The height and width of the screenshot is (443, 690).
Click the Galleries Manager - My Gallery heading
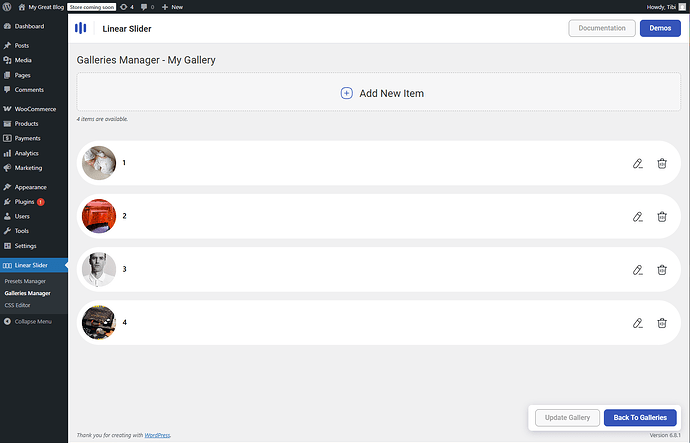(146, 60)
